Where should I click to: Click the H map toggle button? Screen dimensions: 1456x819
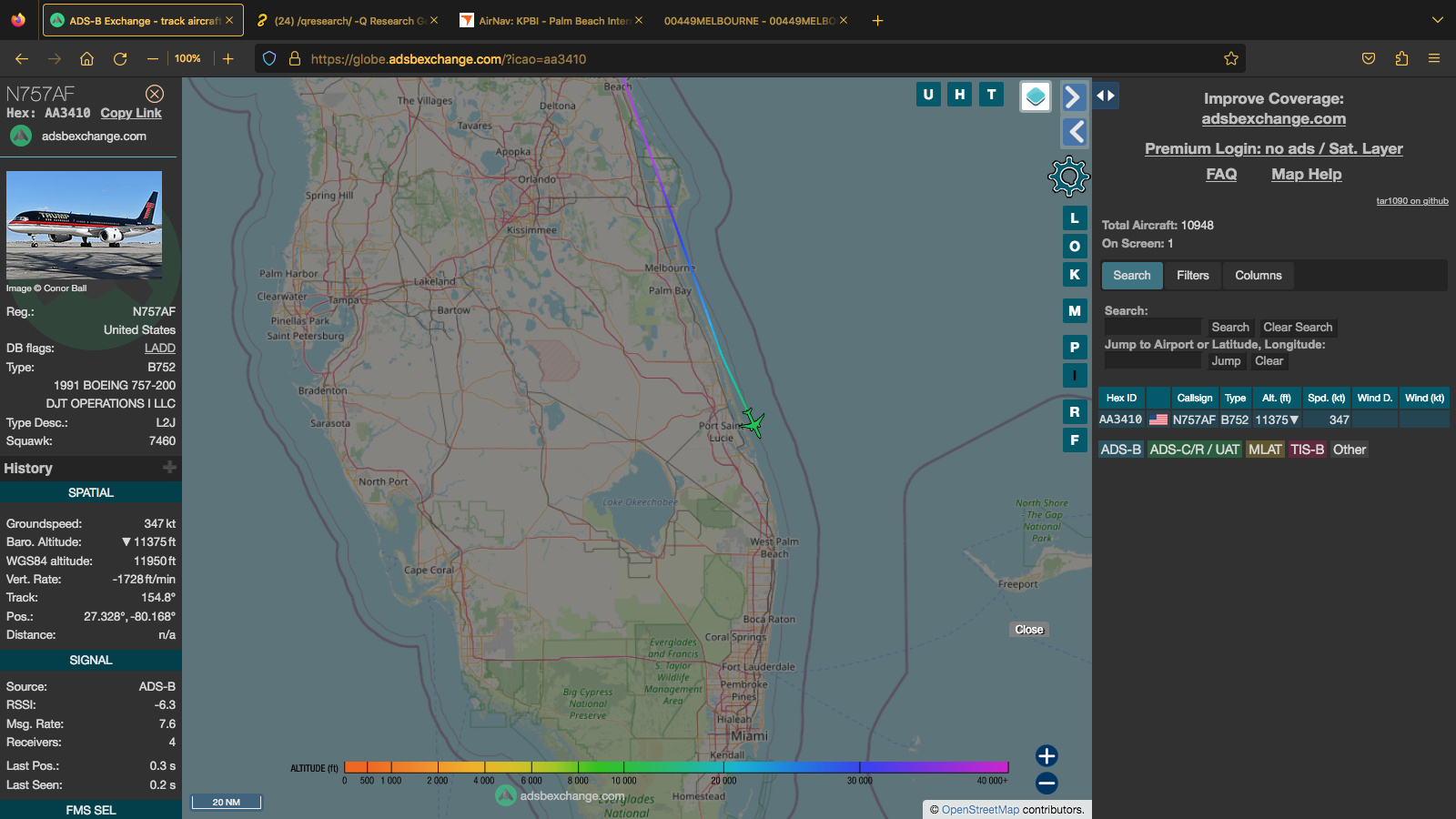959,94
